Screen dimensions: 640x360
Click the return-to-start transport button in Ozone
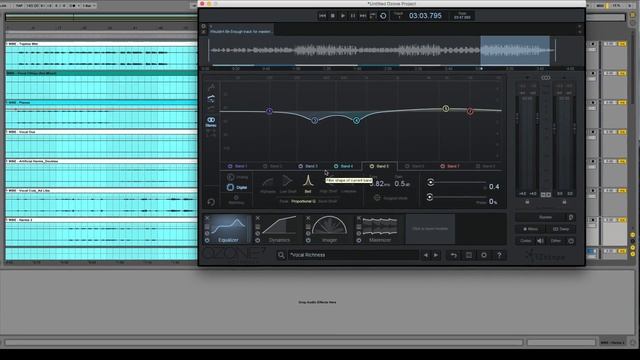[x=322, y=16]
